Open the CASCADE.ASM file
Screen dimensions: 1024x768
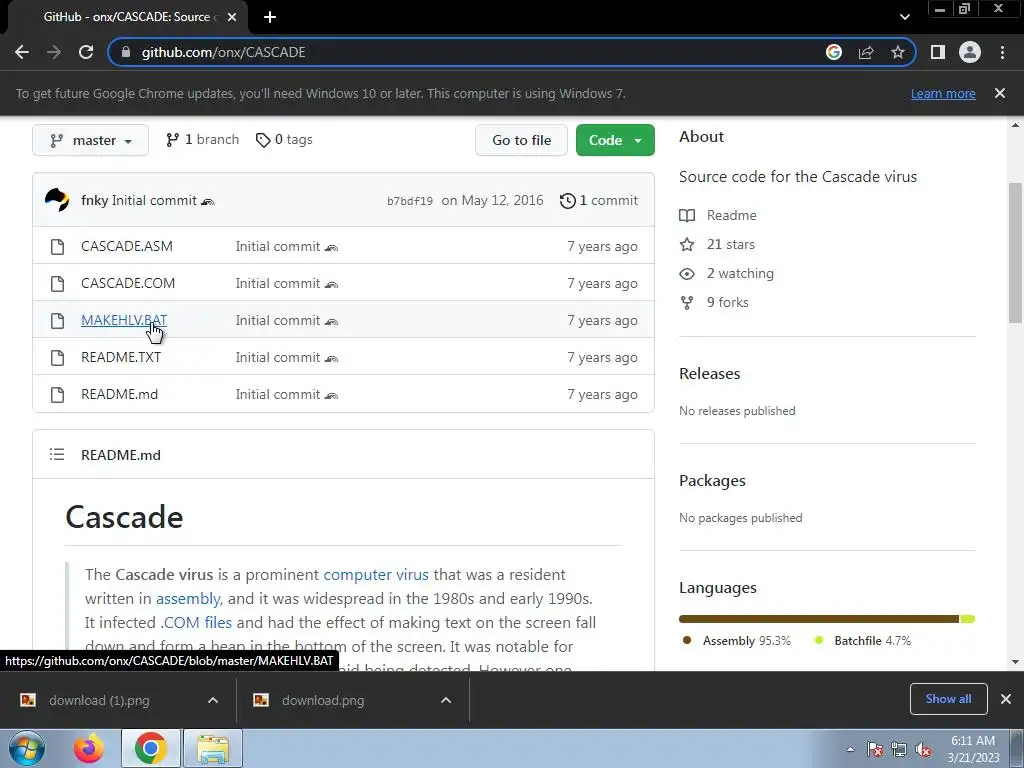click(127, 246)
